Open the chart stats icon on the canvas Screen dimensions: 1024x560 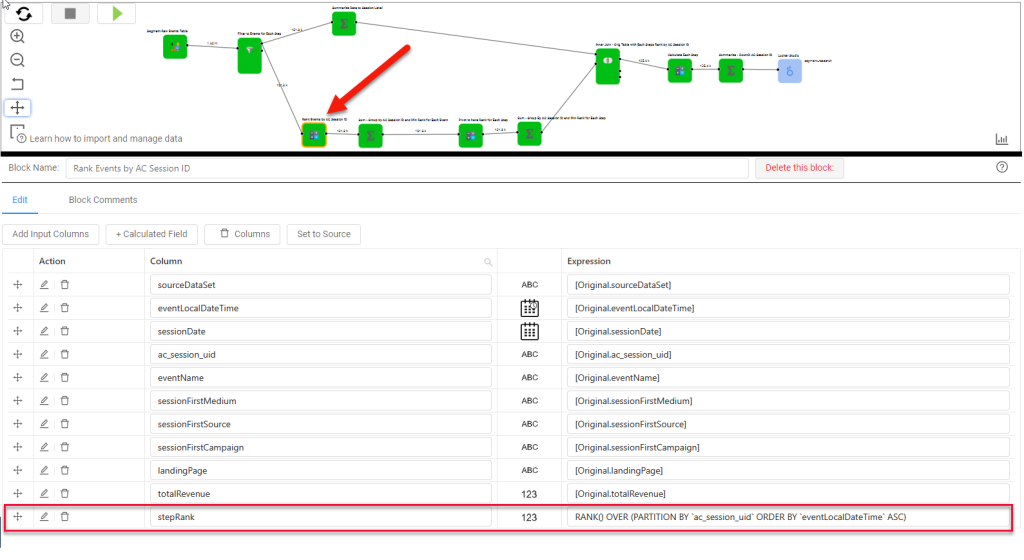[x=1001, y=139]
